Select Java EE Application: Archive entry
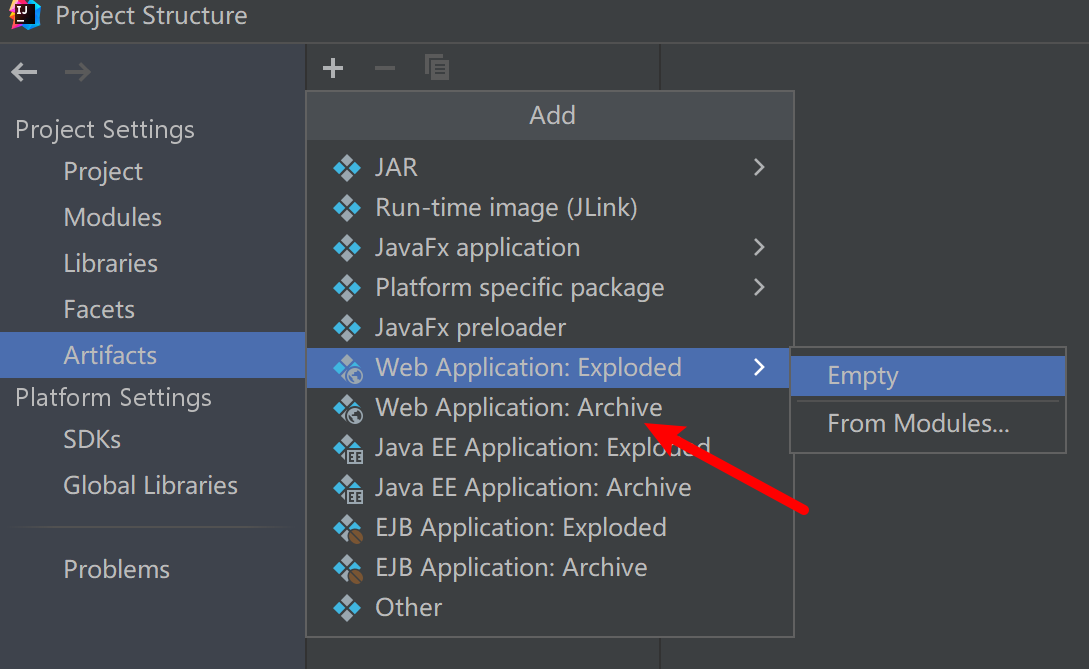Screen dimensions: 1089x669 click(532, 487)
